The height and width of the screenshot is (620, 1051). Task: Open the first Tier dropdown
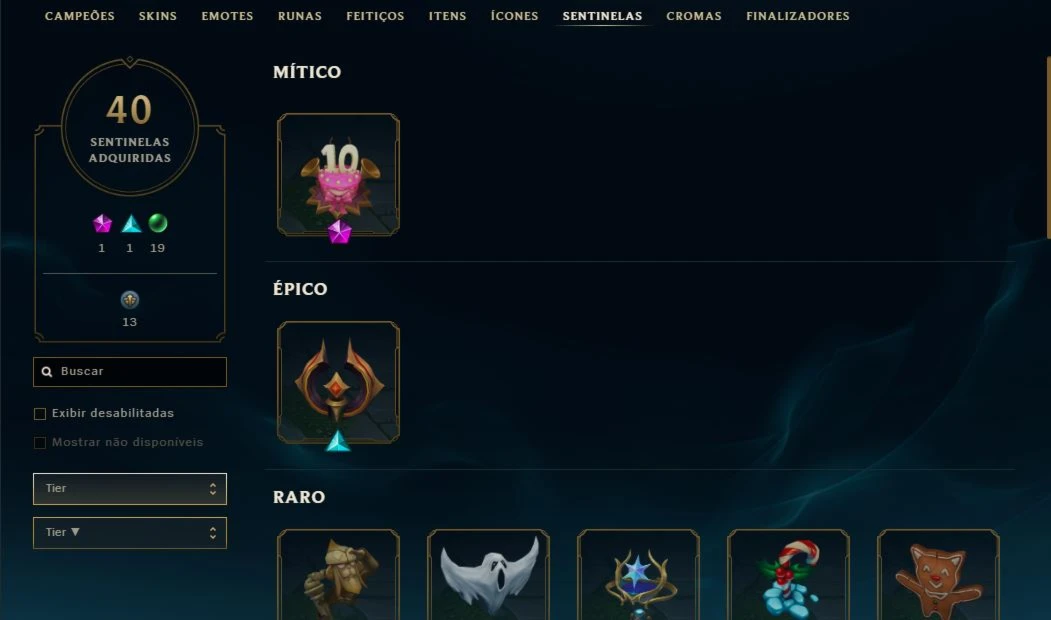tap(130, 489)
